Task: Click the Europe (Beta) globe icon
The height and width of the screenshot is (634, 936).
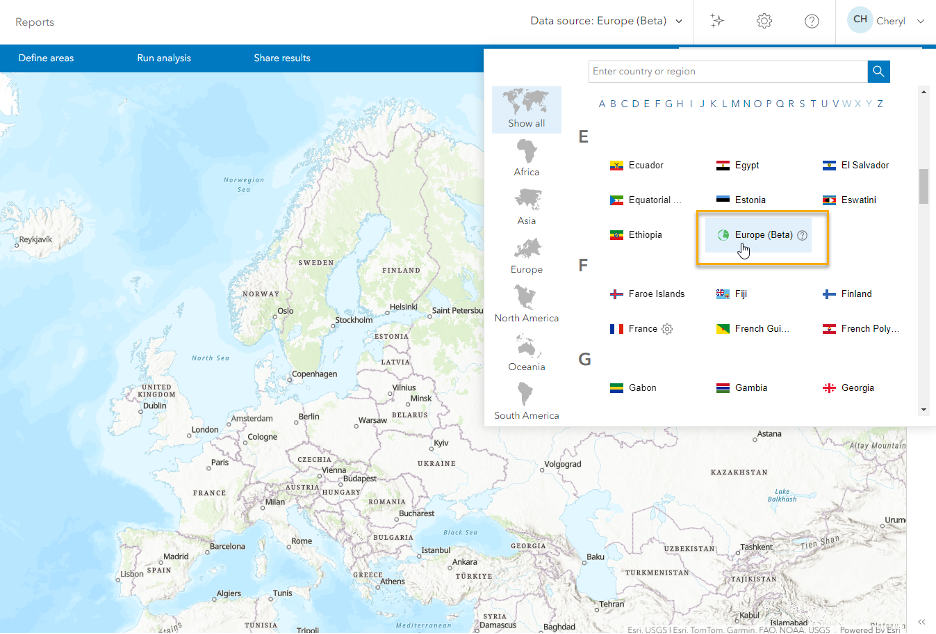Action: 723,235
